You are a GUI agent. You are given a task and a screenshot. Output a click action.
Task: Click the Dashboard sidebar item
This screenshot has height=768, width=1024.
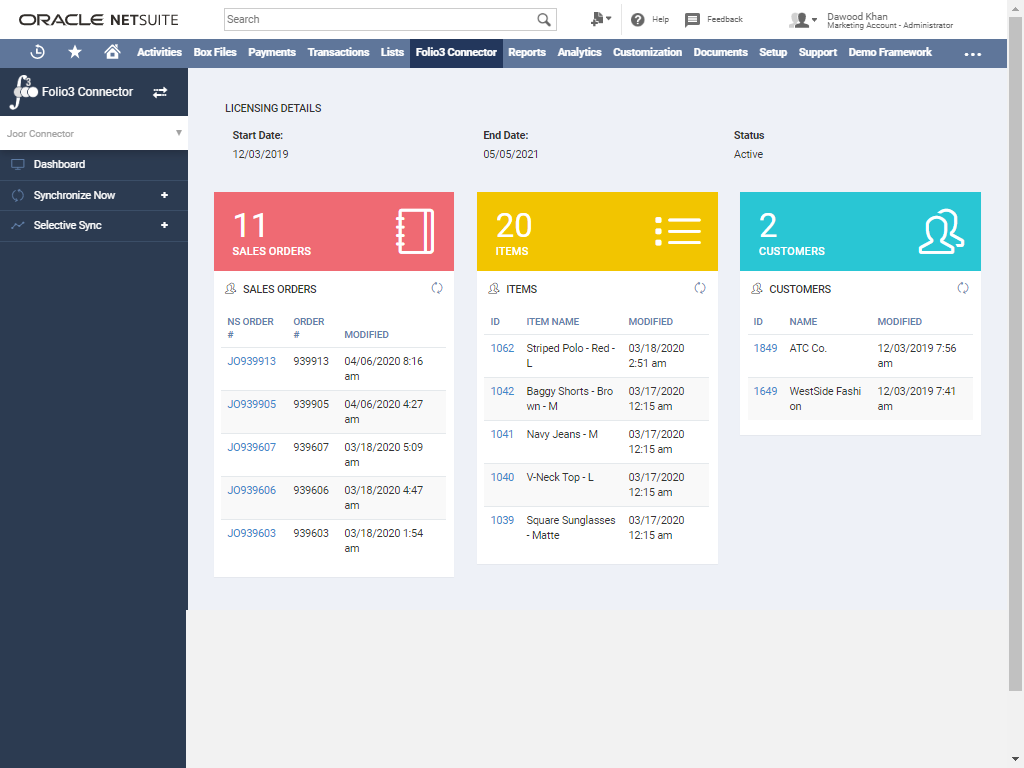click(x=94, y=165)
